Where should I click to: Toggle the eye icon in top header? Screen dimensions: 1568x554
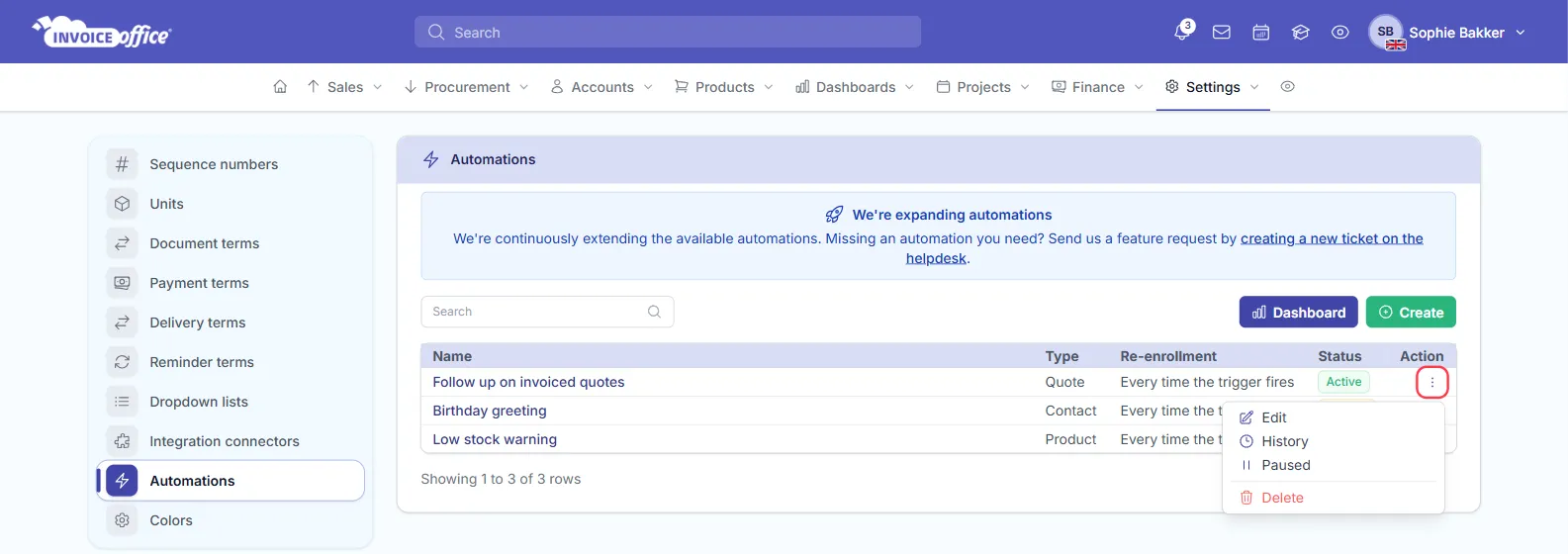[1340, 33]
